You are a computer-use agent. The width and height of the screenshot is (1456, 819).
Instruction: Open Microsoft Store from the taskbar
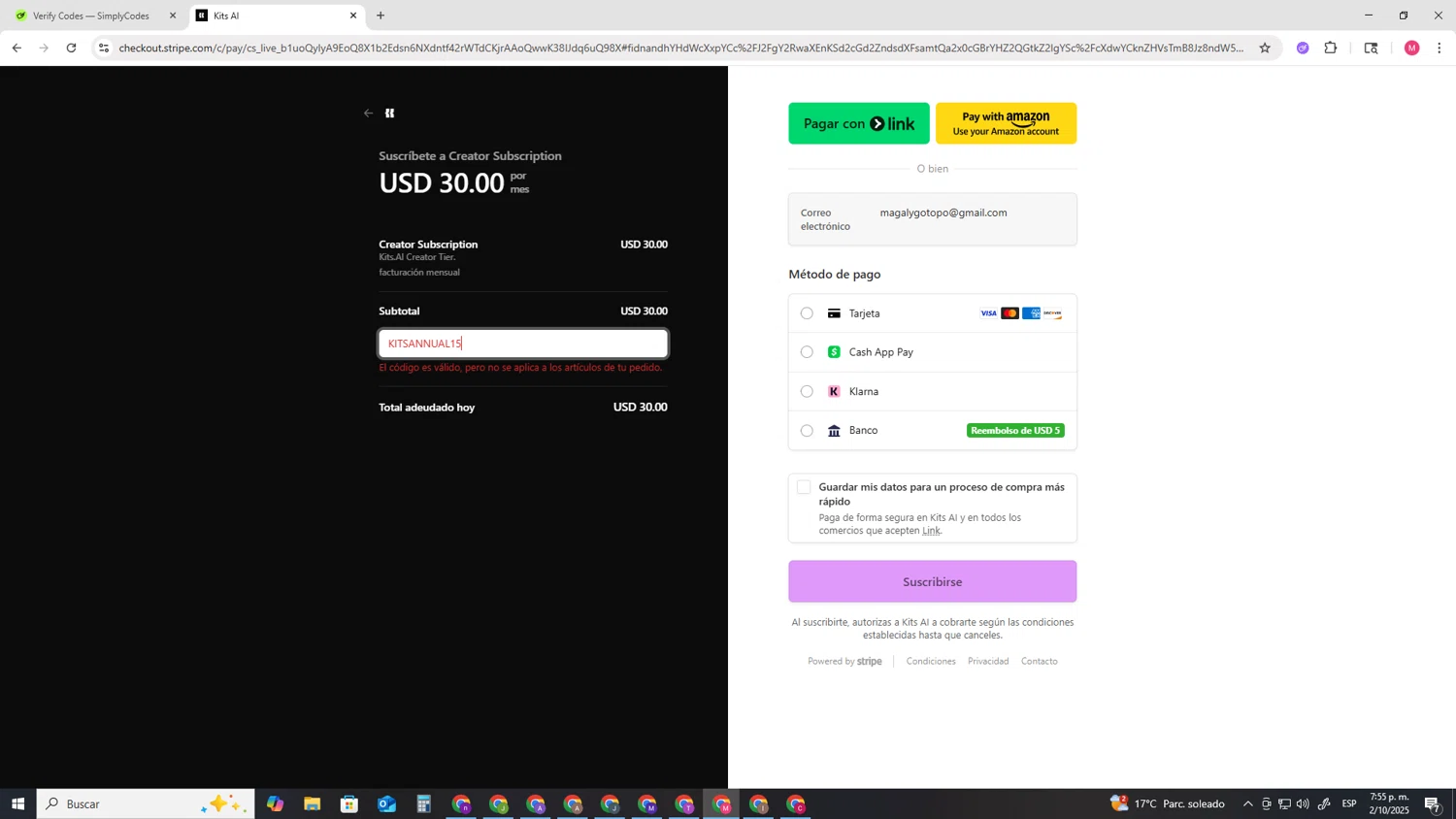(349, 803)
